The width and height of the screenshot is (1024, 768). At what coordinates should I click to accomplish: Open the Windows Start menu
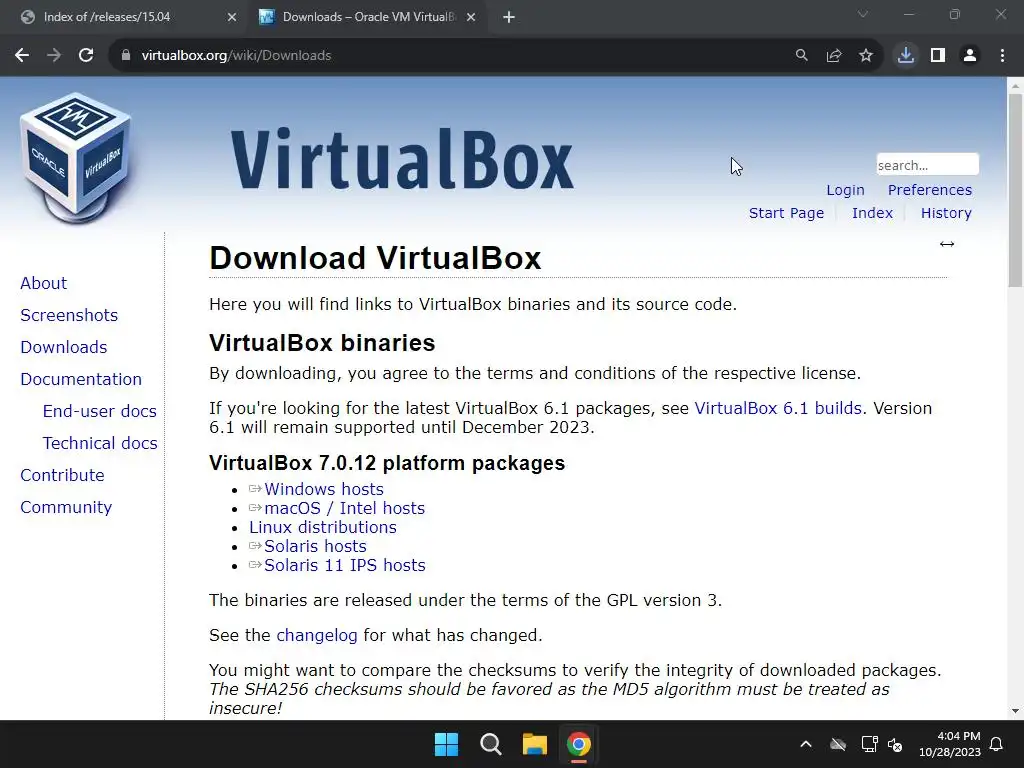[x=447, y=744]
